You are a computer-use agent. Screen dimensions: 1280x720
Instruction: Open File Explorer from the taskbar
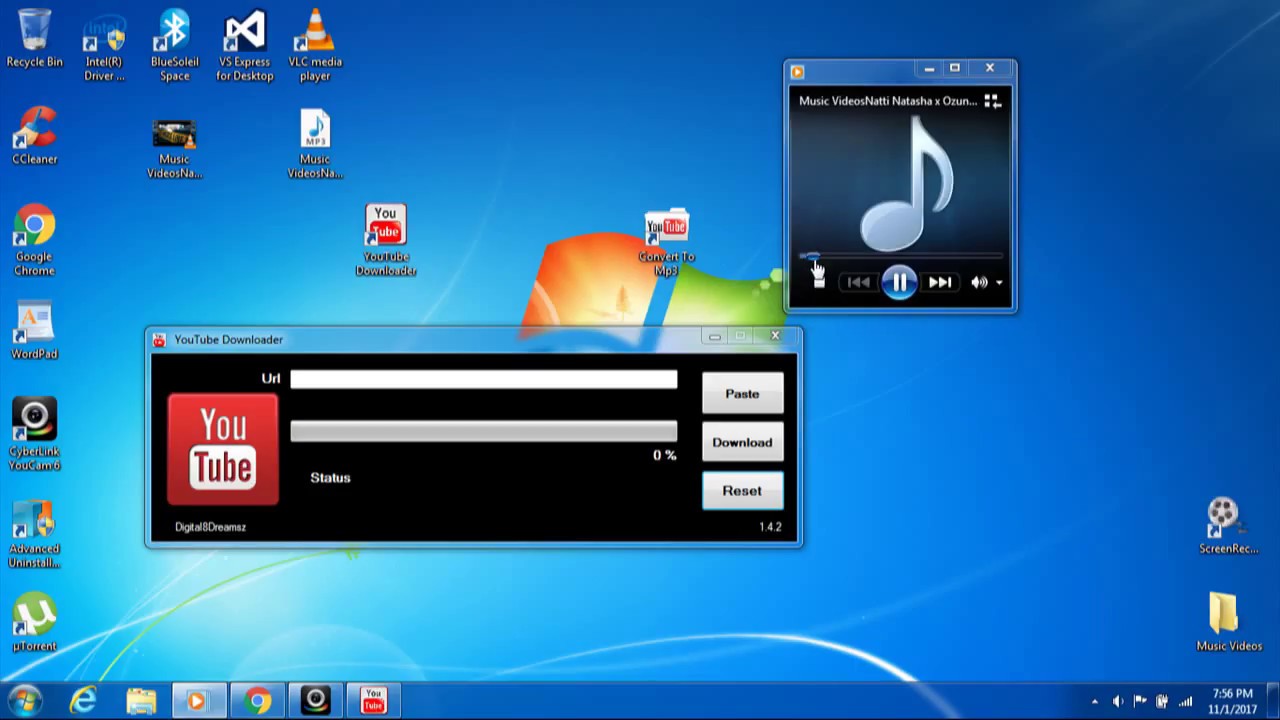(x=141, y=702)
